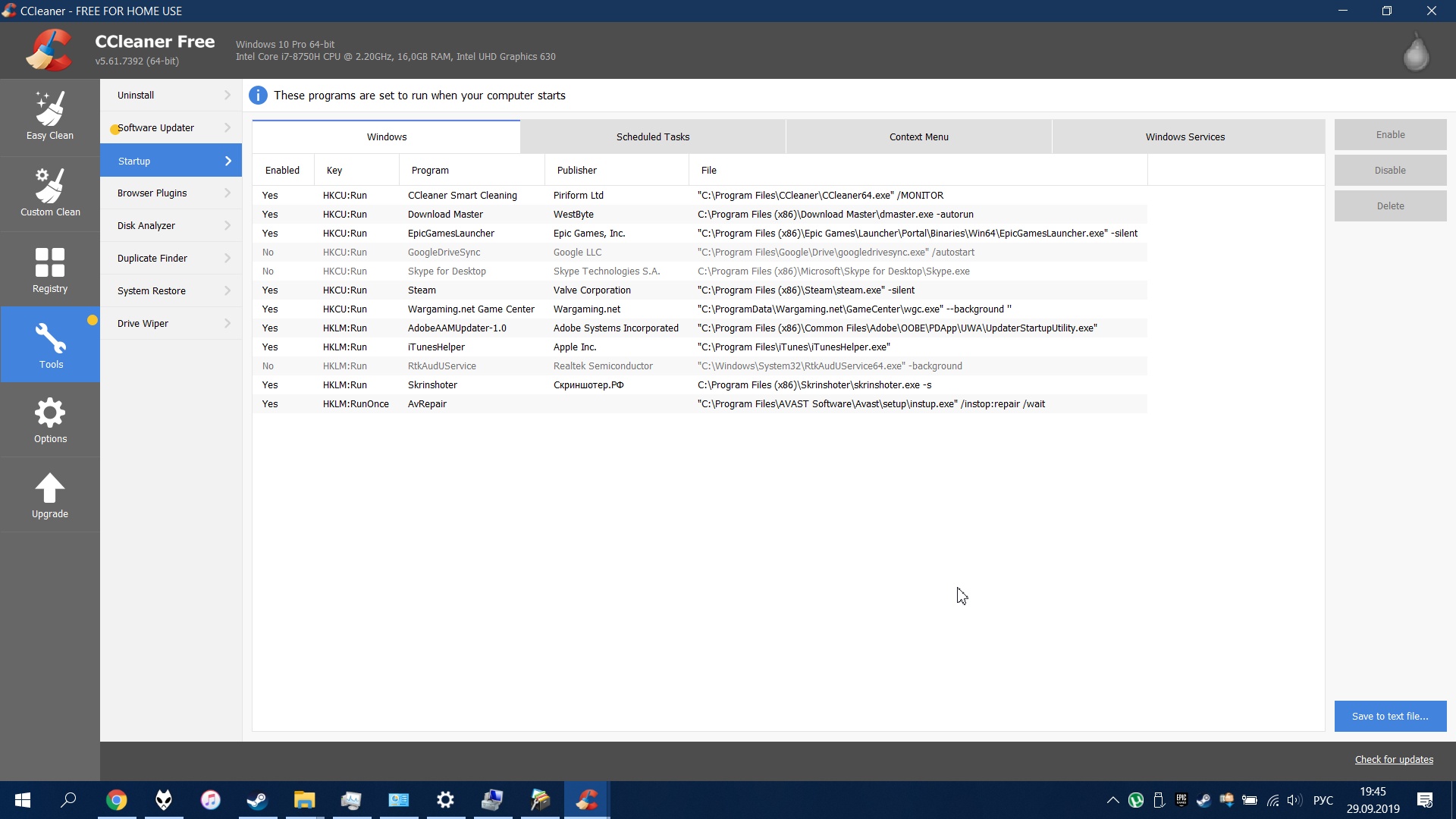
Task: Select the Tools wrench icon
Action: pos(50,338)
